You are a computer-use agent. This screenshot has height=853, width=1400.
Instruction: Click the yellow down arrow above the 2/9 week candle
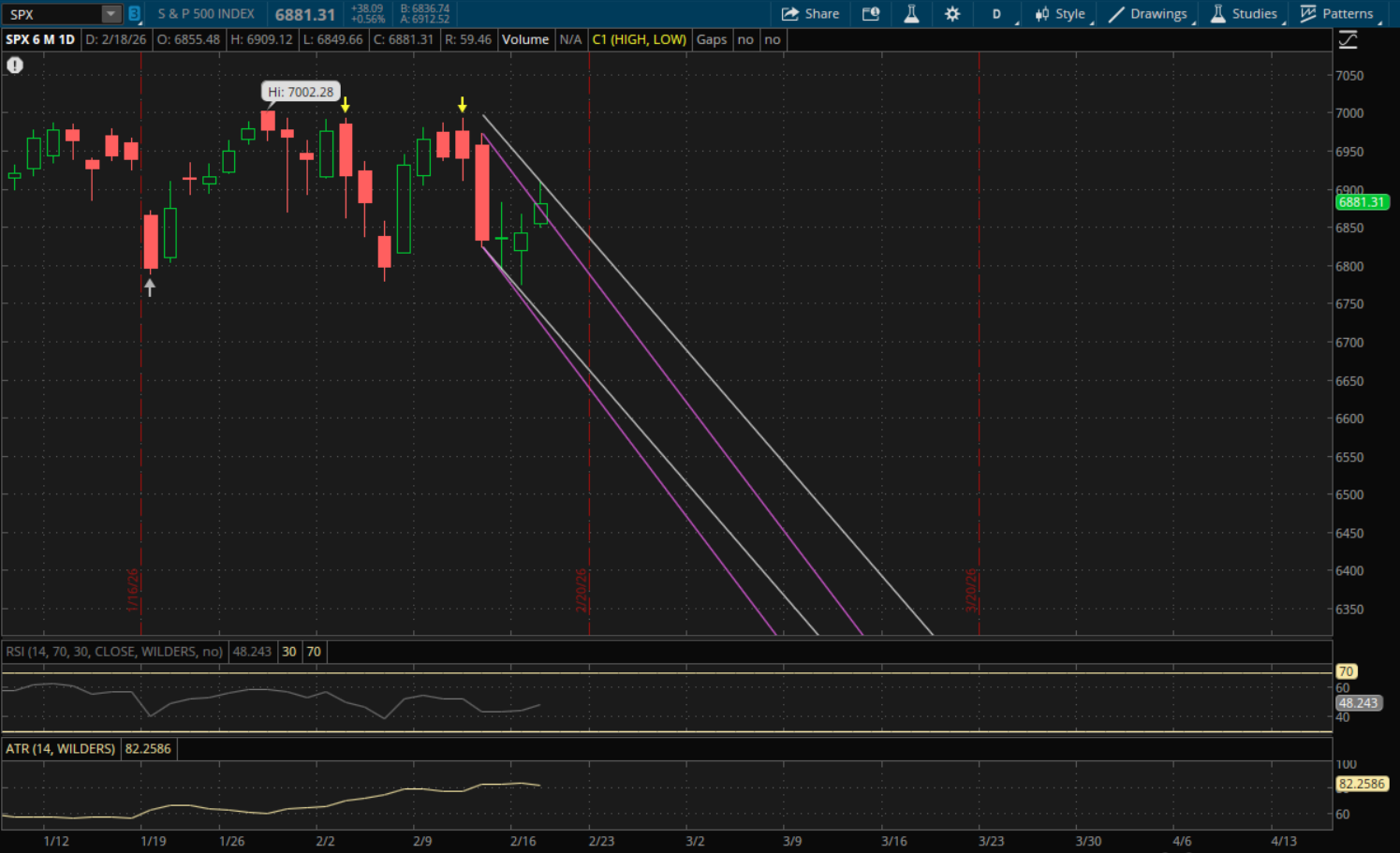(x=462, y=104)
